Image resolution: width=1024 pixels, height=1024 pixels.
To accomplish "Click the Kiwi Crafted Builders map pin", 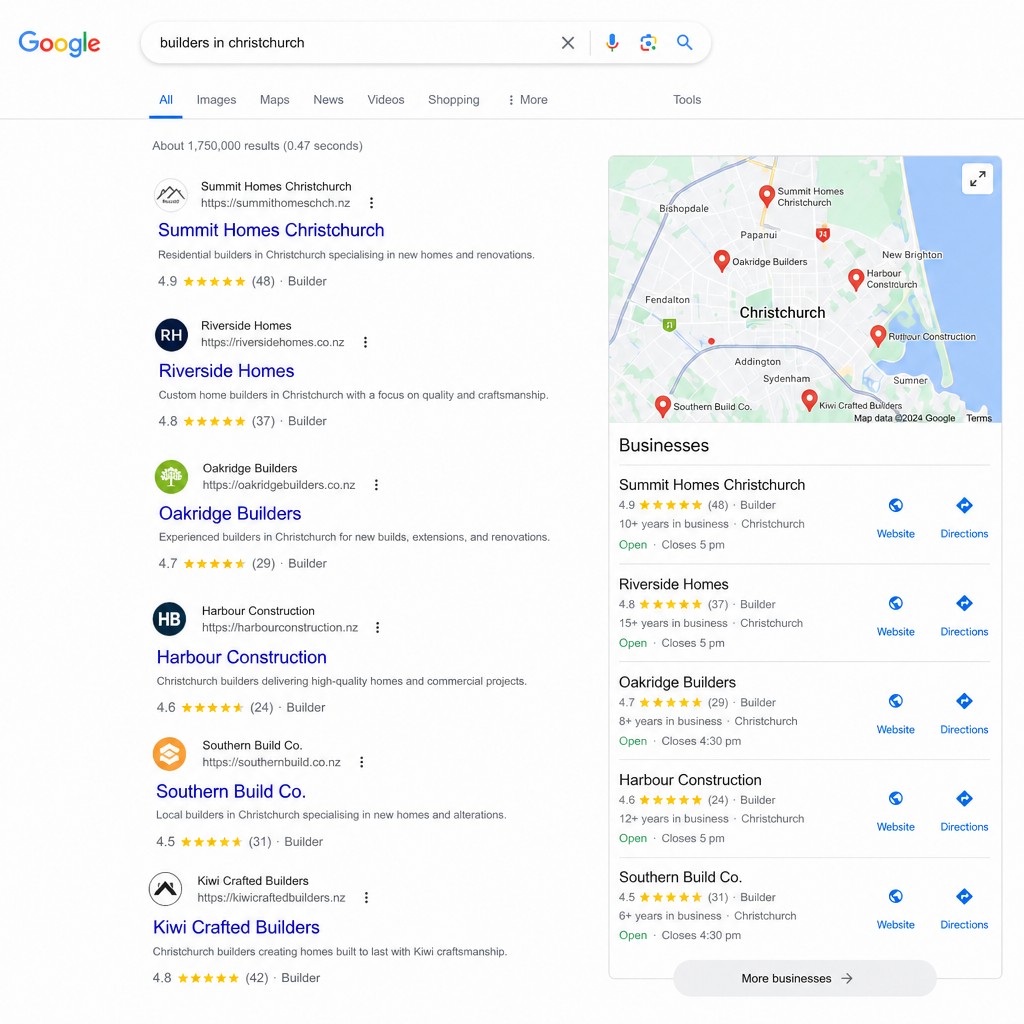I will (x=809, y=400).
